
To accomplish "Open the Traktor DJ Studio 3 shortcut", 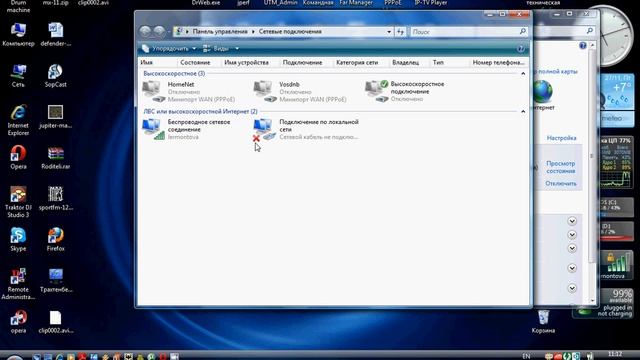I will click(18, 202).
